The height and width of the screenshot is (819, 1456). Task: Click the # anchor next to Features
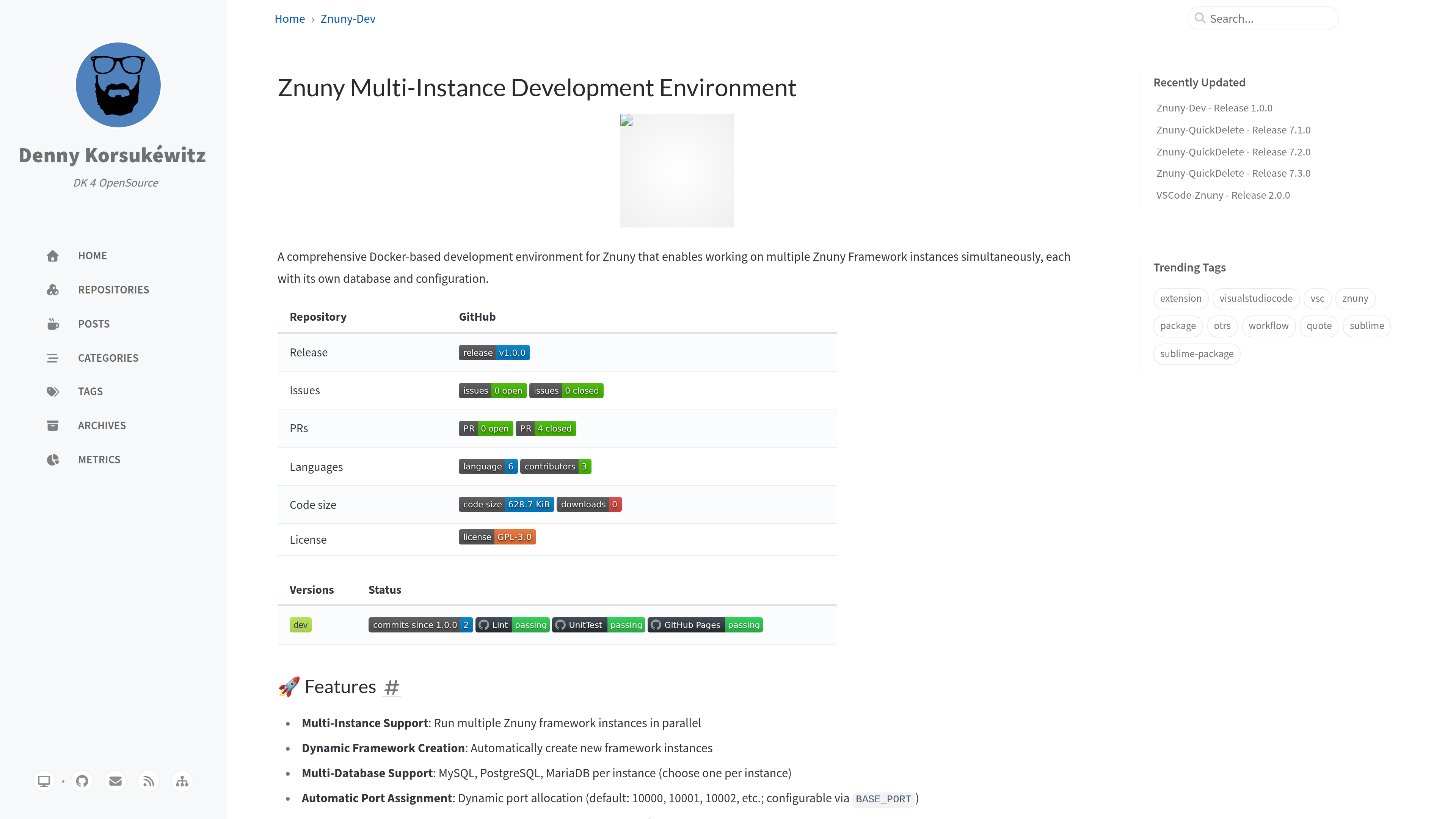(392, 687)
